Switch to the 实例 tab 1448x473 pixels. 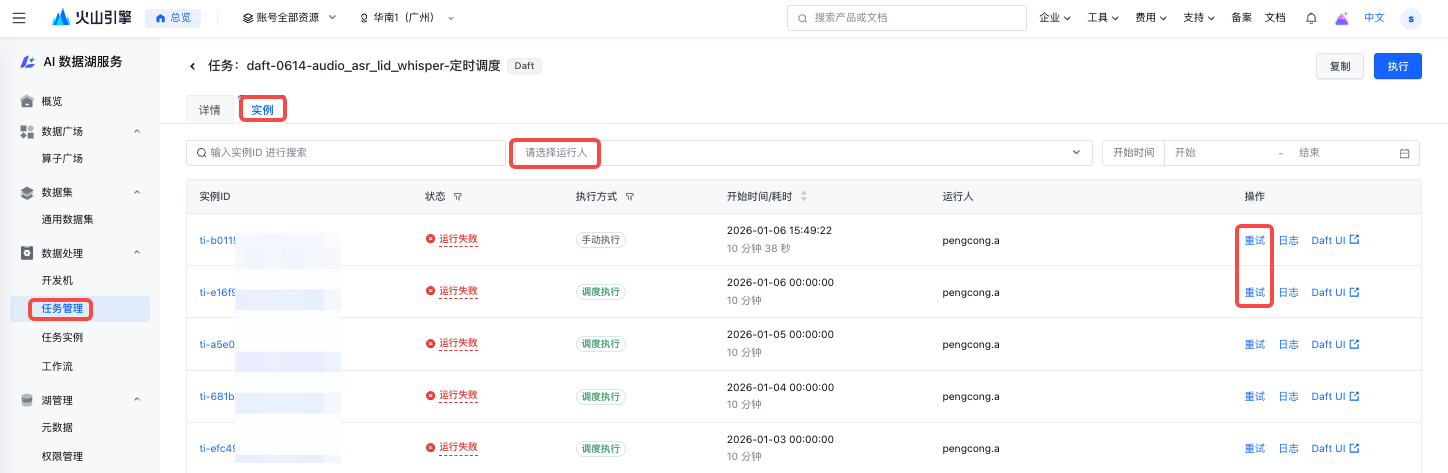click(x=262, y=110)
